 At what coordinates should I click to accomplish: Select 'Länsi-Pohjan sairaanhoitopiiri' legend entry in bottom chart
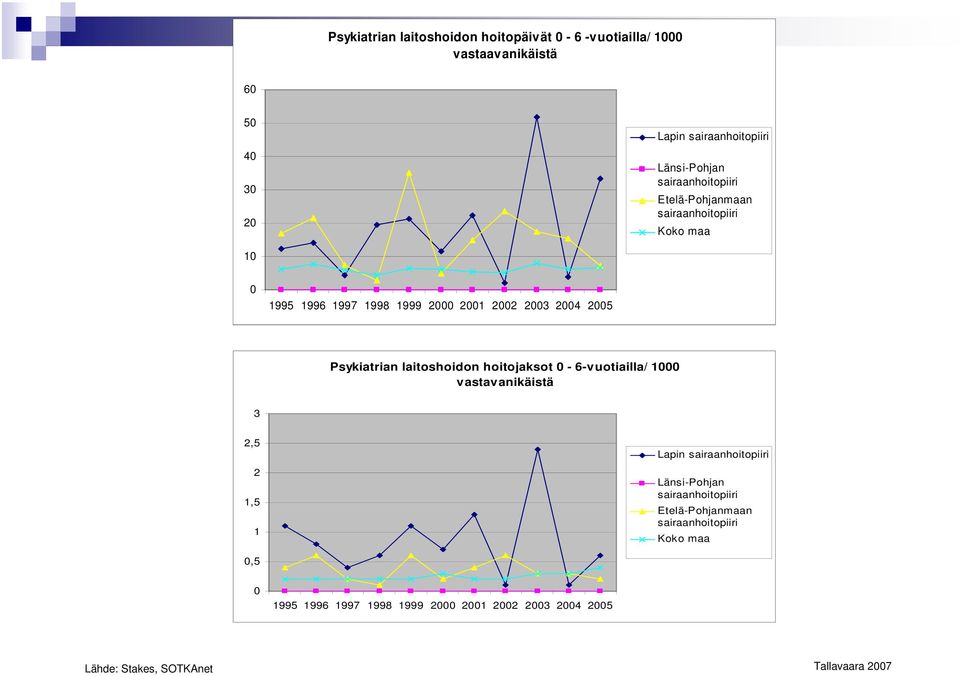coord(684,489)
